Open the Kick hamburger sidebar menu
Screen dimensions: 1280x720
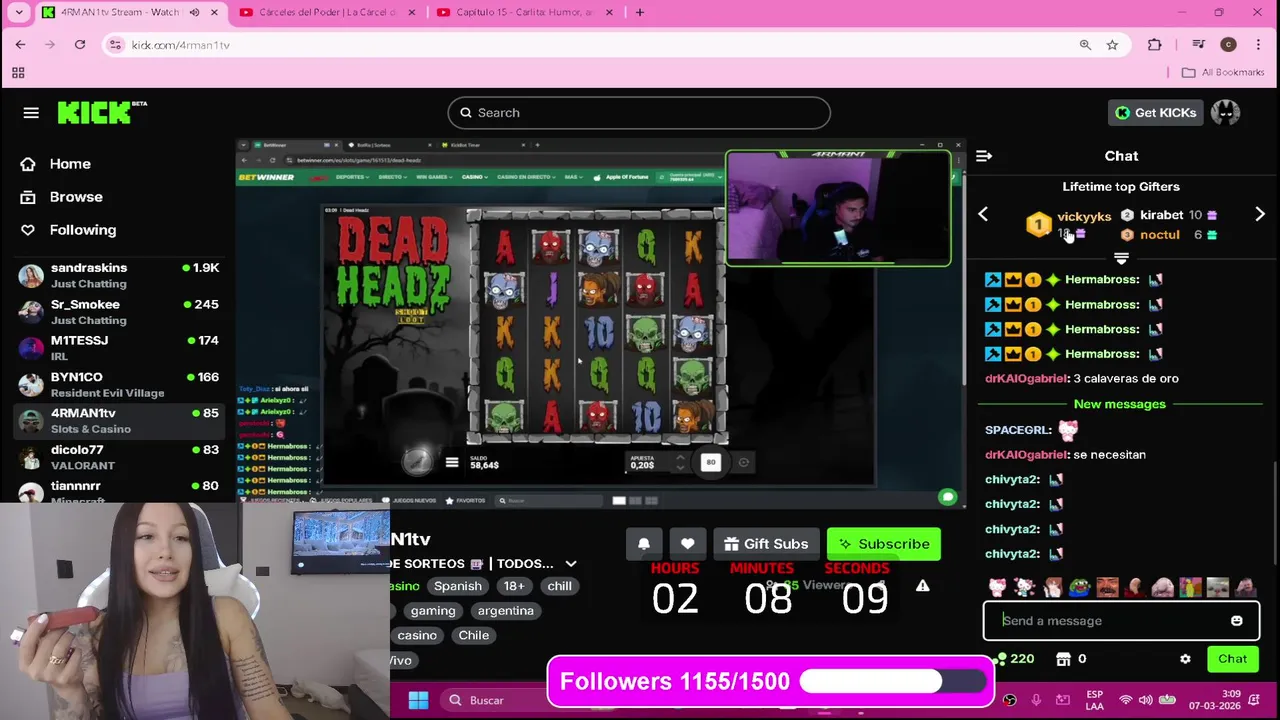point(31,113)
